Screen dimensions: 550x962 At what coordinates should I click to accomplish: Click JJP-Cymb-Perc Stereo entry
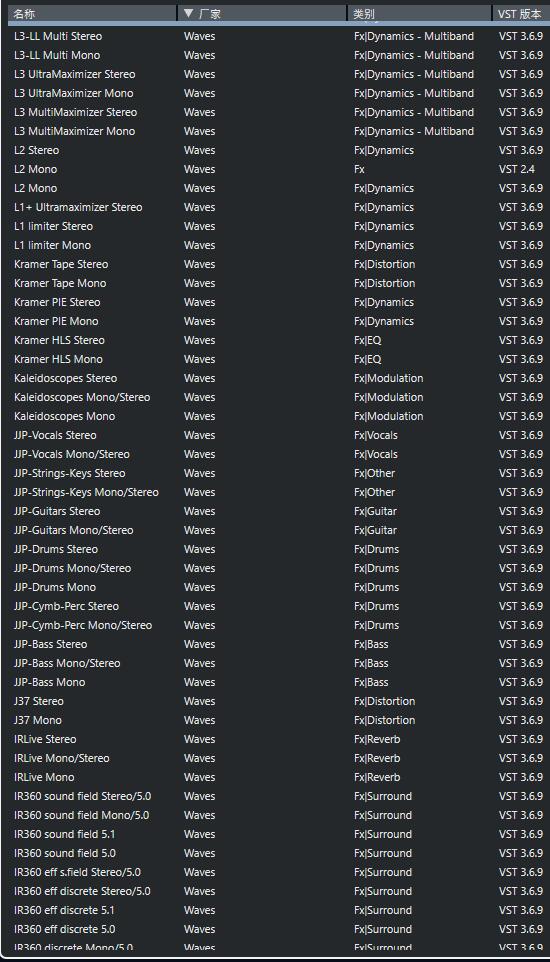tap(276, 607)
